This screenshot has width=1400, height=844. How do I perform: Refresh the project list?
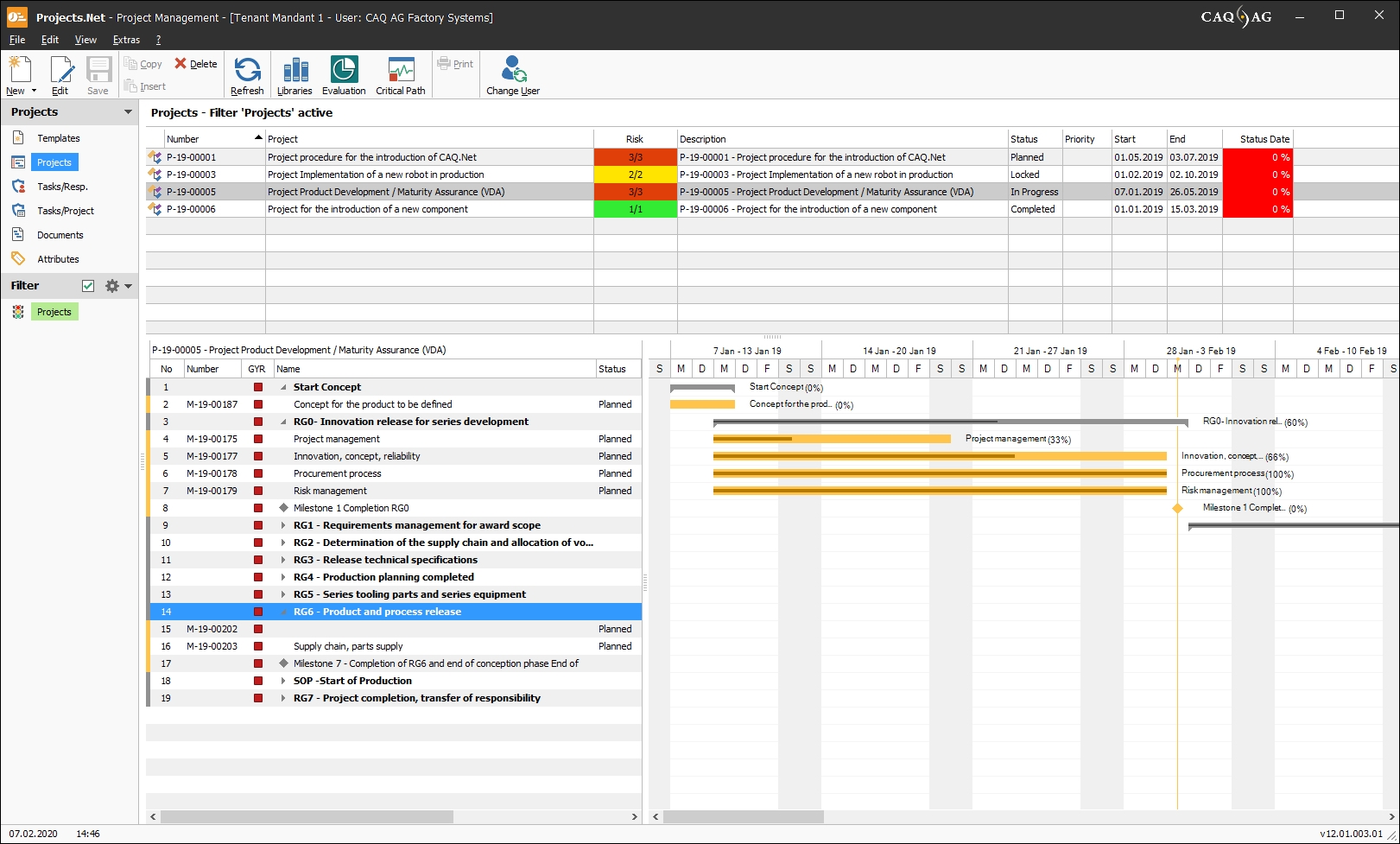[247, 75]
